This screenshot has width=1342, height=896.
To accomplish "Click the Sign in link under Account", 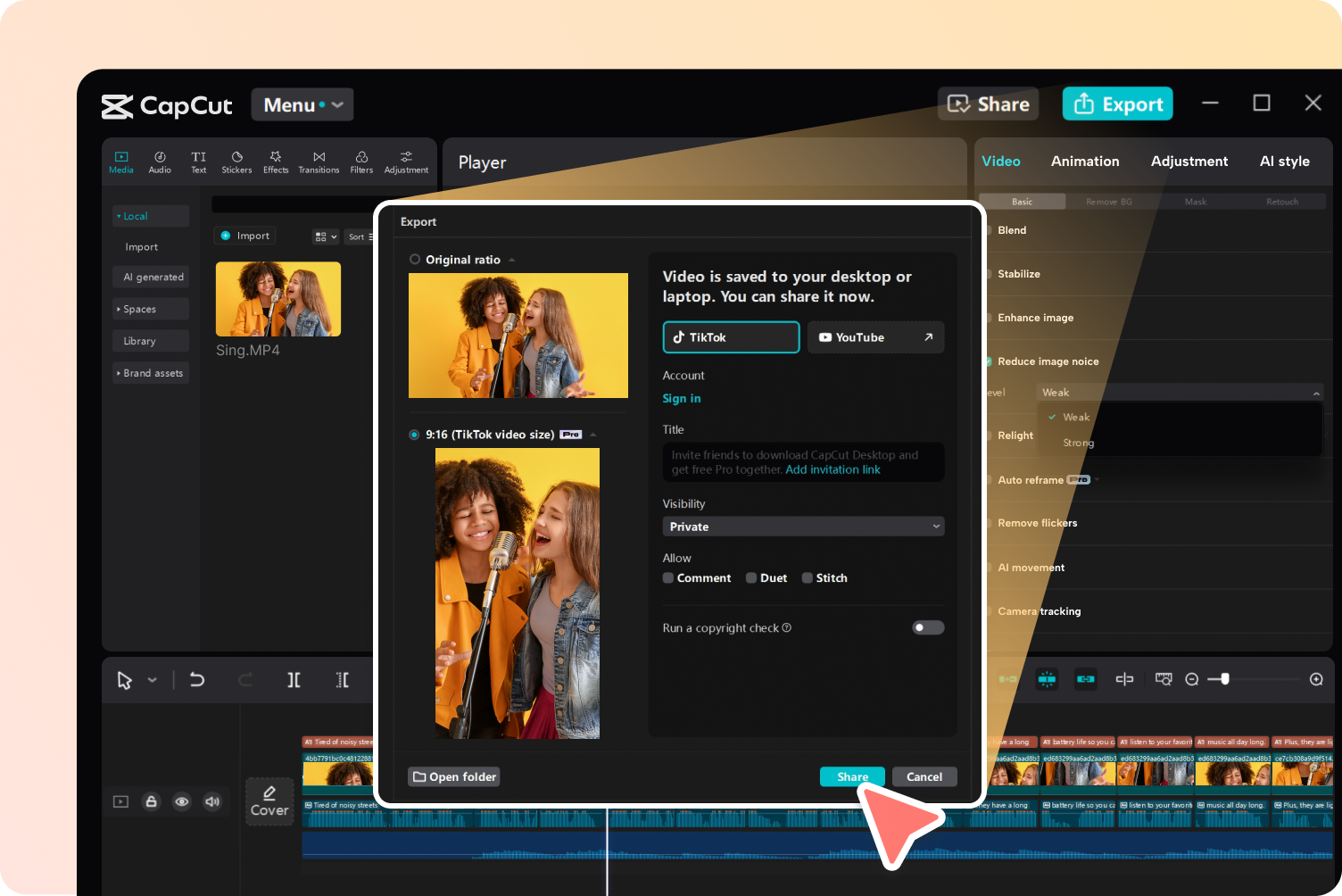I will click(x=681, y=398).
